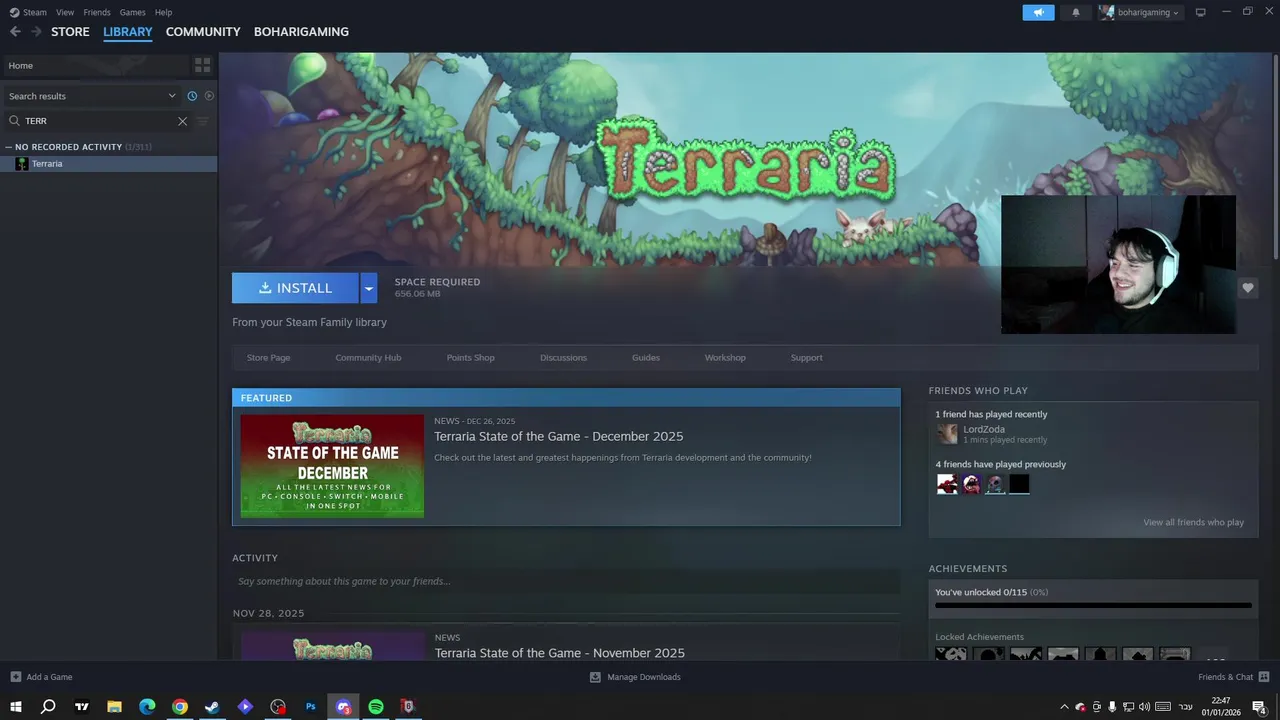Open advanced search filter options icon
This screenshot has height=720, width=1280.
[203, 121]
